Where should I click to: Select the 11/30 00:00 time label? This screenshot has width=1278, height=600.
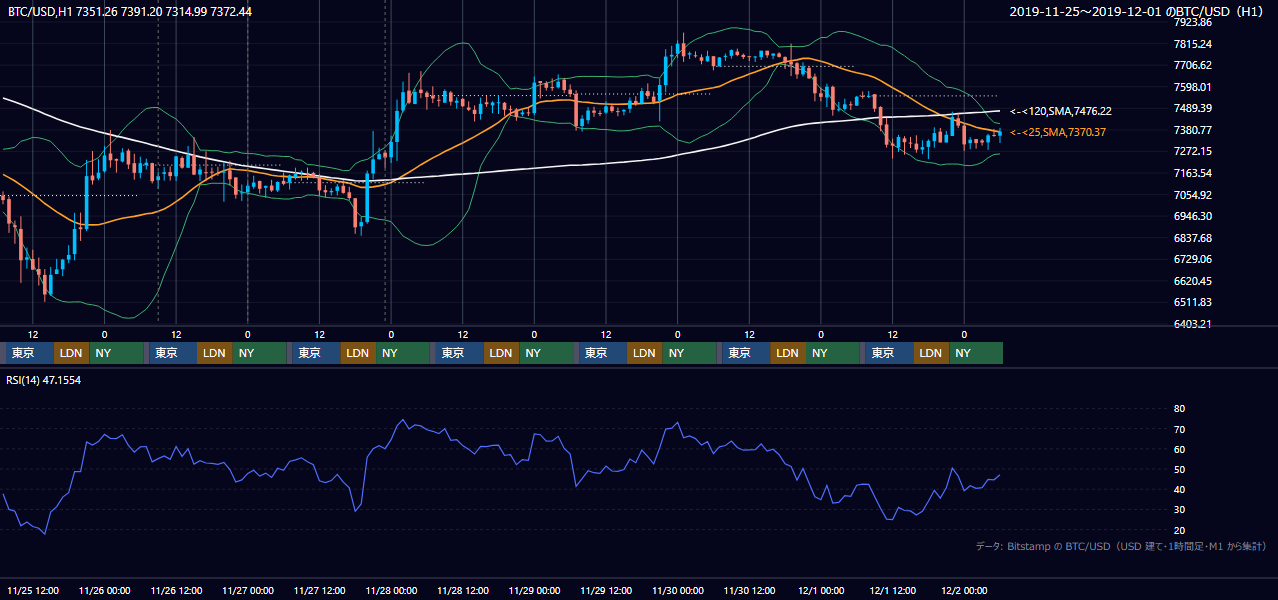(678, 590)
